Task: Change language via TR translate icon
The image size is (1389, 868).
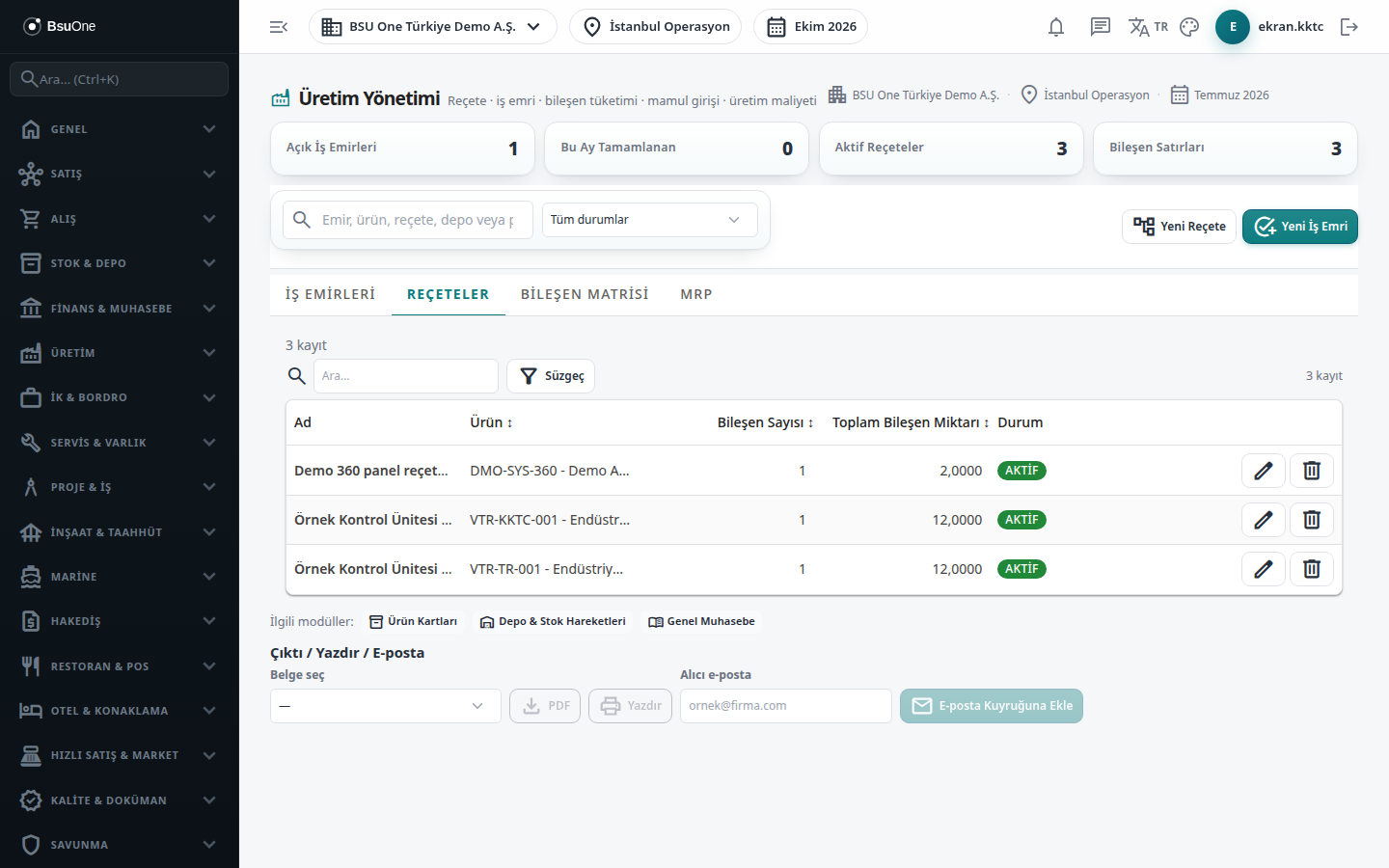Action: pos(1148,27)
